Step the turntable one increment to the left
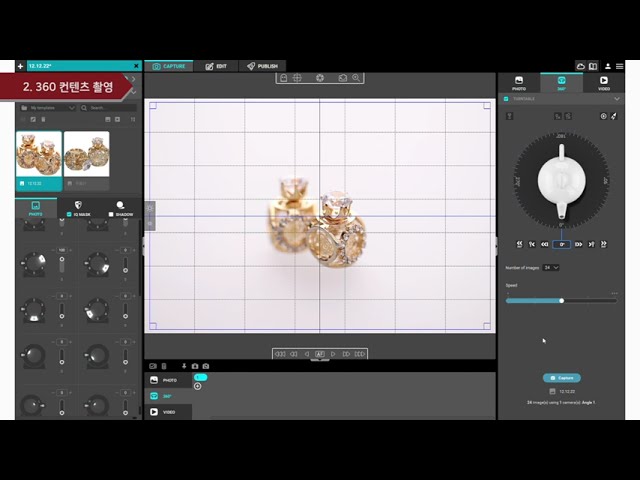The height and width of the screenshot is (480, 640). (544, 244)
